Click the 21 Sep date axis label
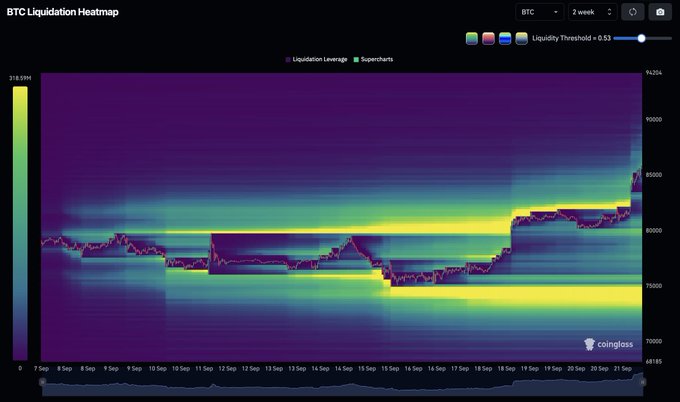The image size is (680, 402). point(623,369)
